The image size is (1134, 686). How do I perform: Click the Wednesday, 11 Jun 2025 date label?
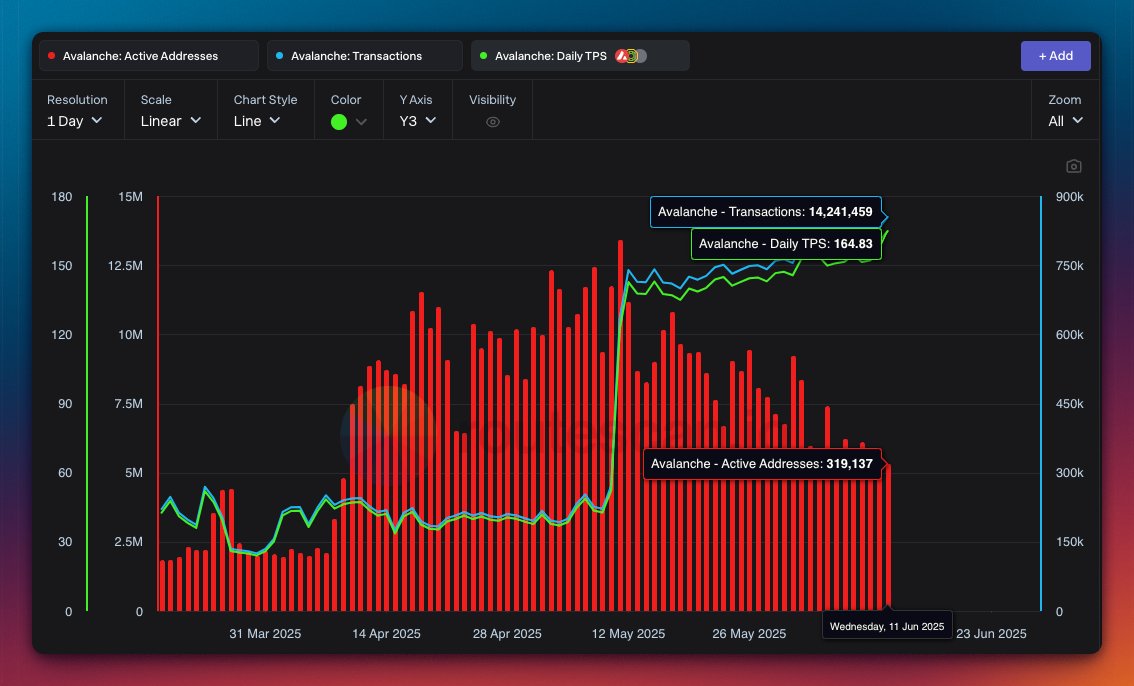887,627
